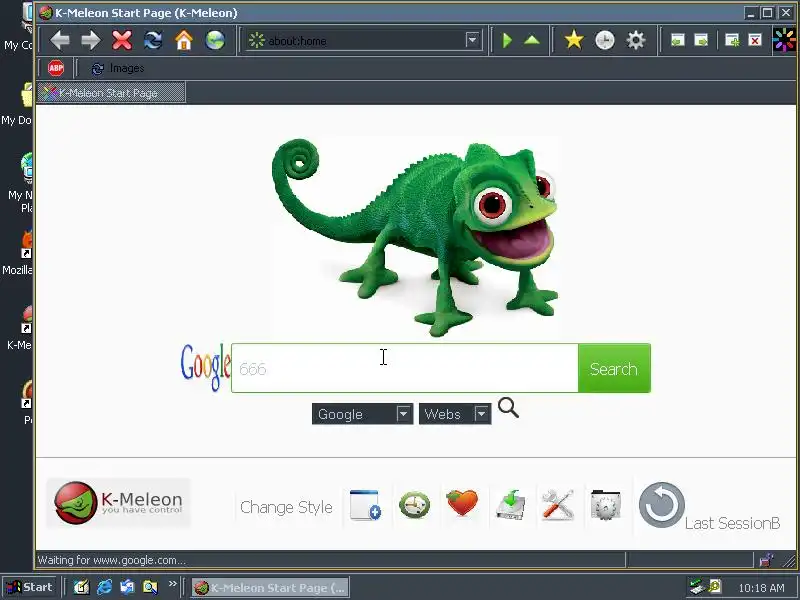The width and height of the screenshot is (800, 600).
Task: Switch to previous tab icon
Action: tap(678, 40)
